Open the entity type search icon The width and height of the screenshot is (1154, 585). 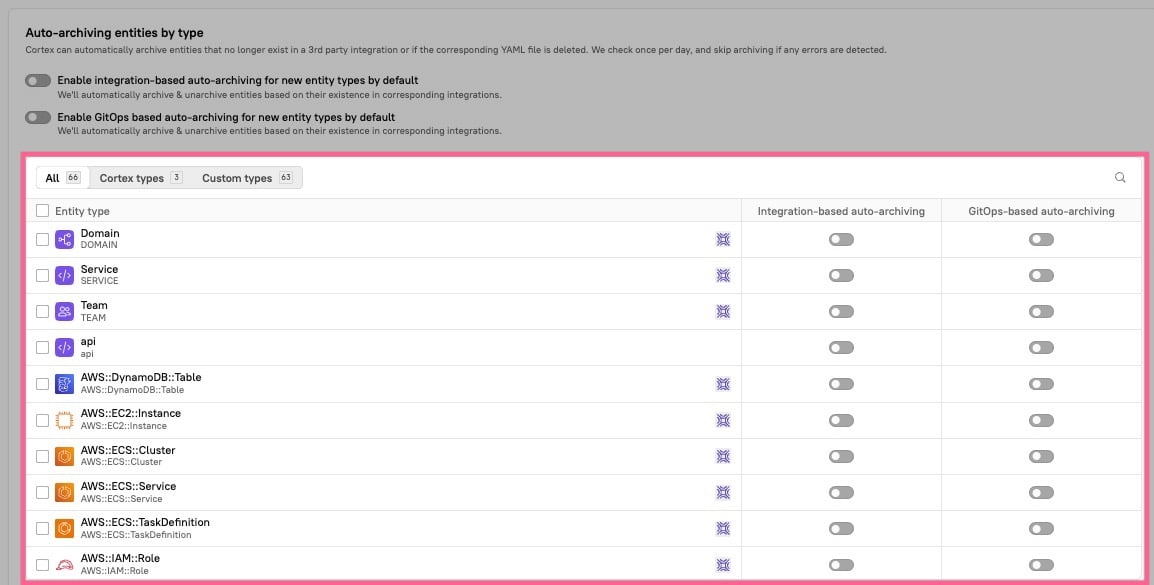click(1119, 177)
